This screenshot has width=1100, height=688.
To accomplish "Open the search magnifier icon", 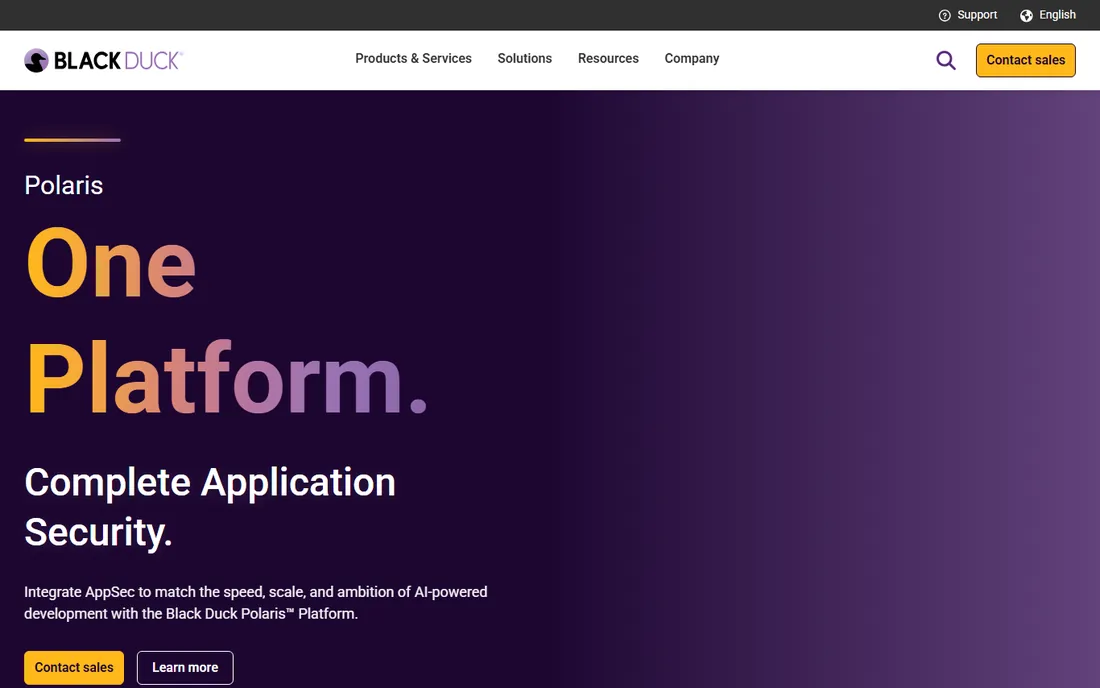I will [x=946, y=60].
